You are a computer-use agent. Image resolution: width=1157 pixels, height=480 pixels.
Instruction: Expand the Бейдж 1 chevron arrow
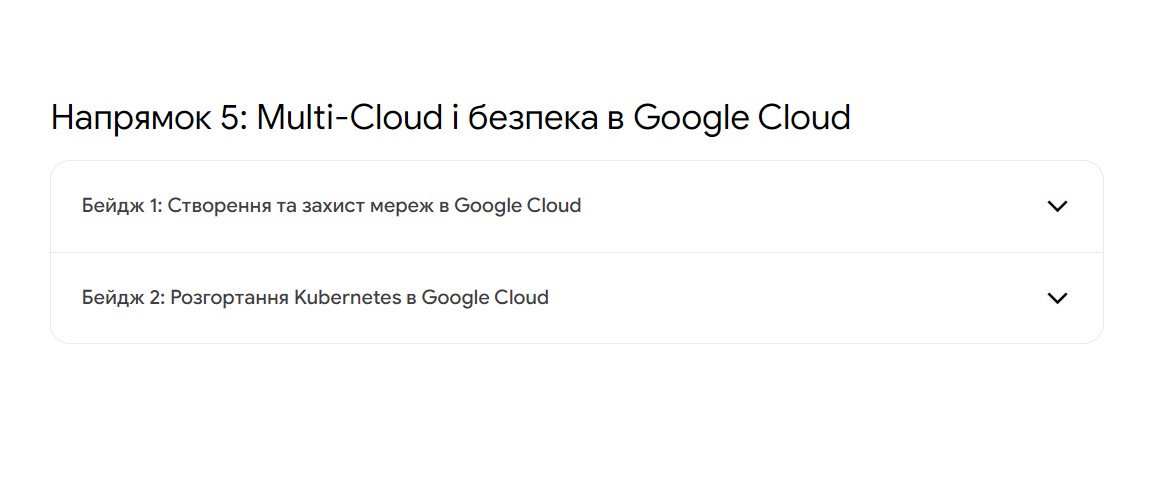1057,206
